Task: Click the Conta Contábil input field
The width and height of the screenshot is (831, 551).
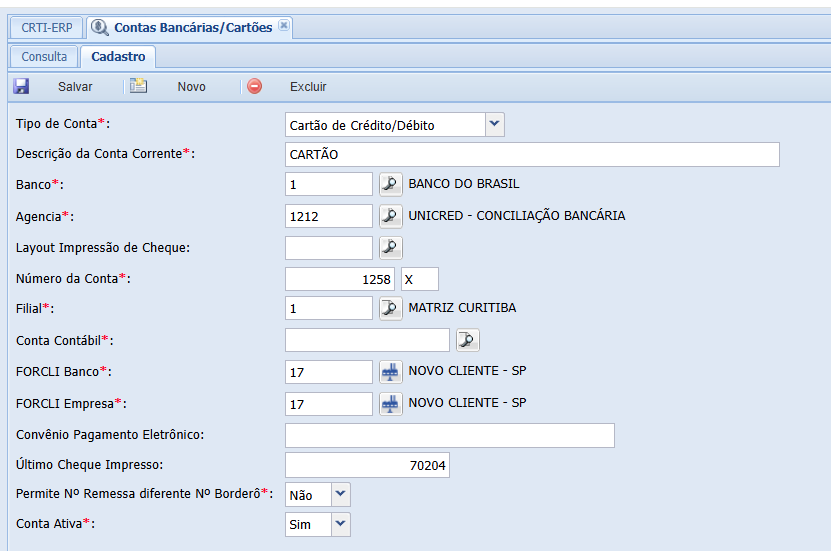Action: click(367, 340)
